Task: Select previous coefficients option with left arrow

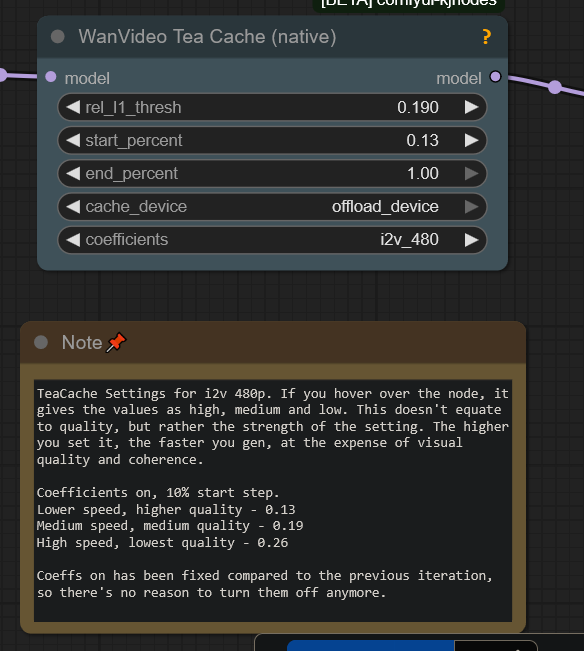Action: tap(73, 240)
